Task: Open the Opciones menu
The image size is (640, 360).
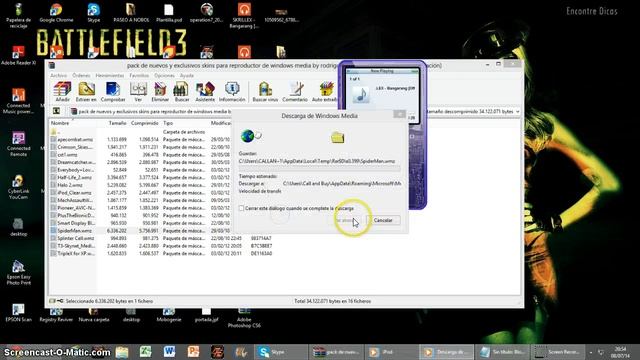Action: 164,76
